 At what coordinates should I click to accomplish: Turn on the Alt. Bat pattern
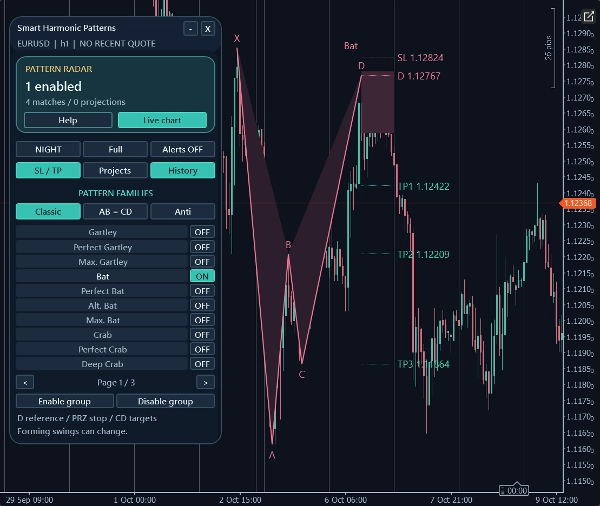click(x=202, y=305)
